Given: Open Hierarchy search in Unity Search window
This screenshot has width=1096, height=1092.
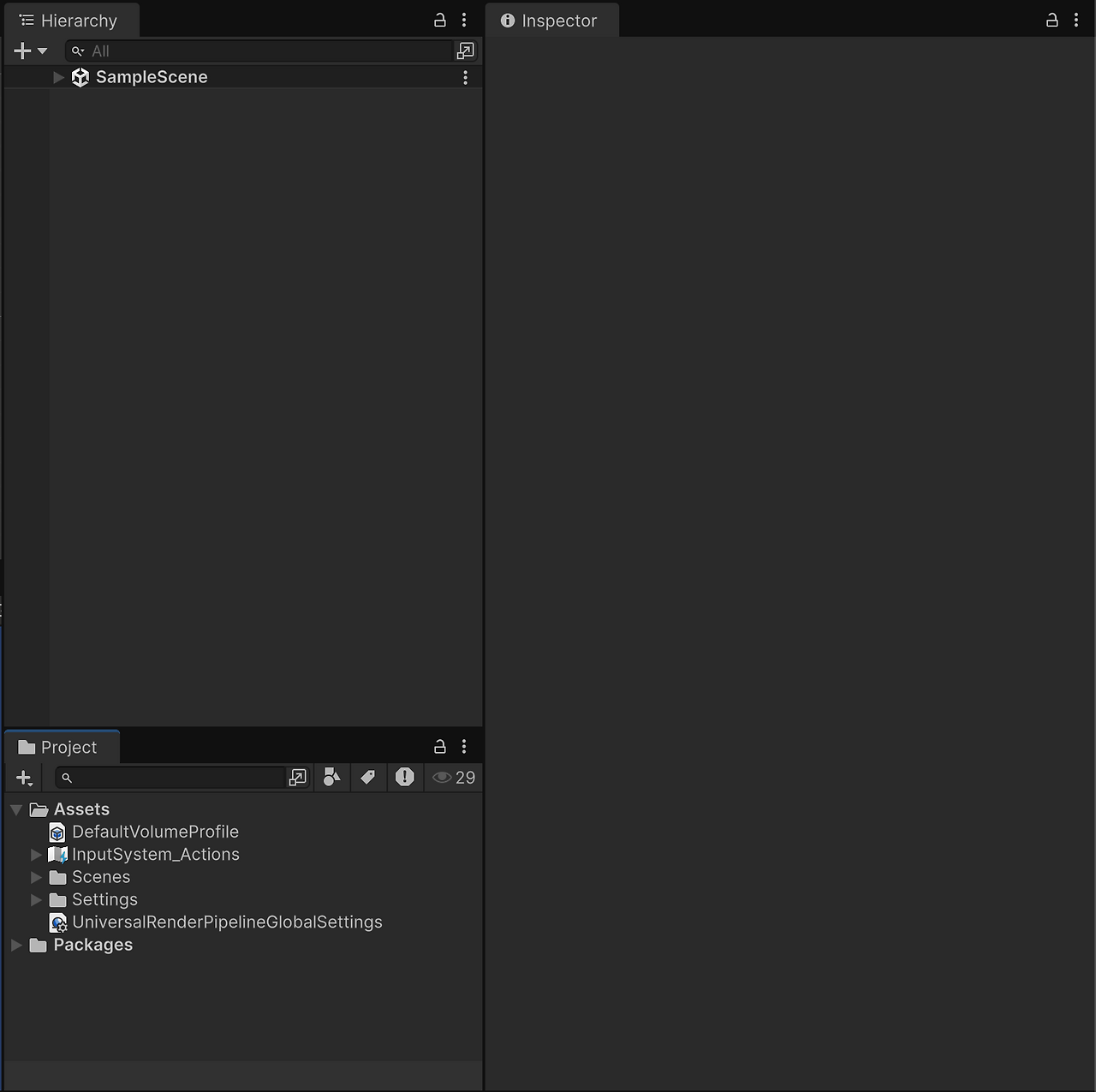Looking at the screenshot, I should (466, 51).
